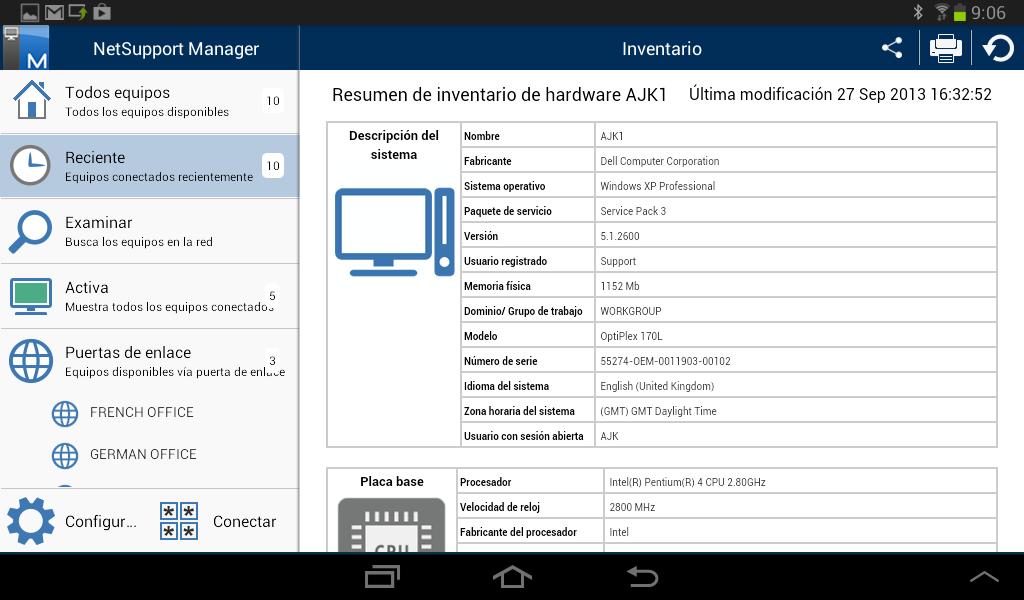
Task: Select the 'AJK1' Nombre value
Action: point(612,136)
